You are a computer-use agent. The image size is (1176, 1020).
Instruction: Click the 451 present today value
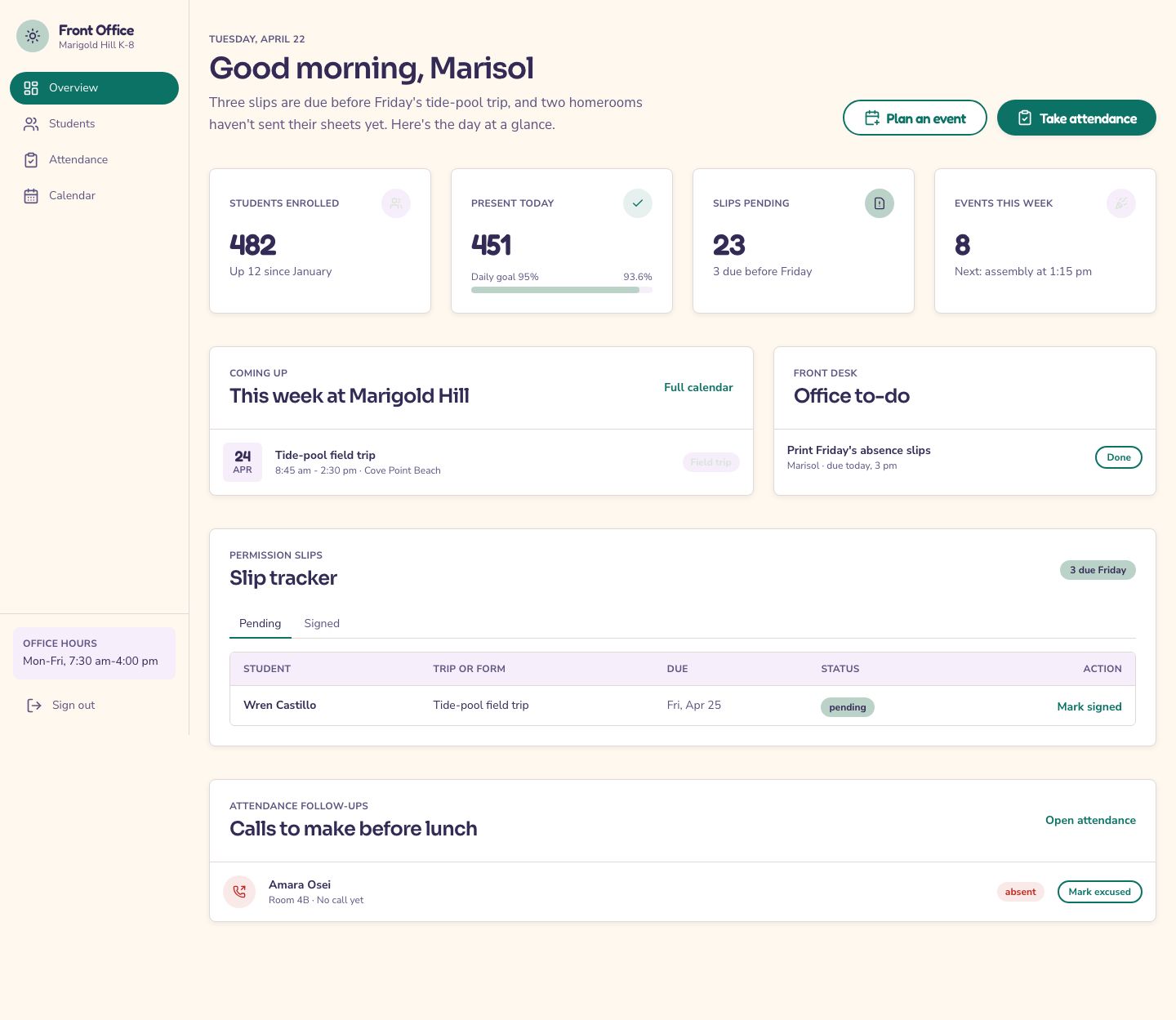click(x=492, y=245)
